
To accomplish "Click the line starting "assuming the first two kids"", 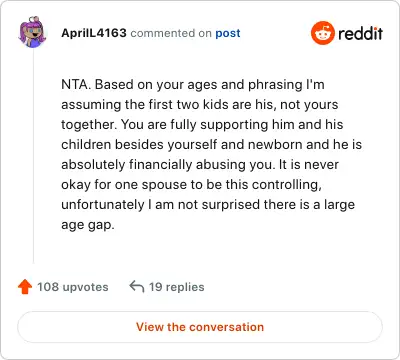I will coord(200,105).
